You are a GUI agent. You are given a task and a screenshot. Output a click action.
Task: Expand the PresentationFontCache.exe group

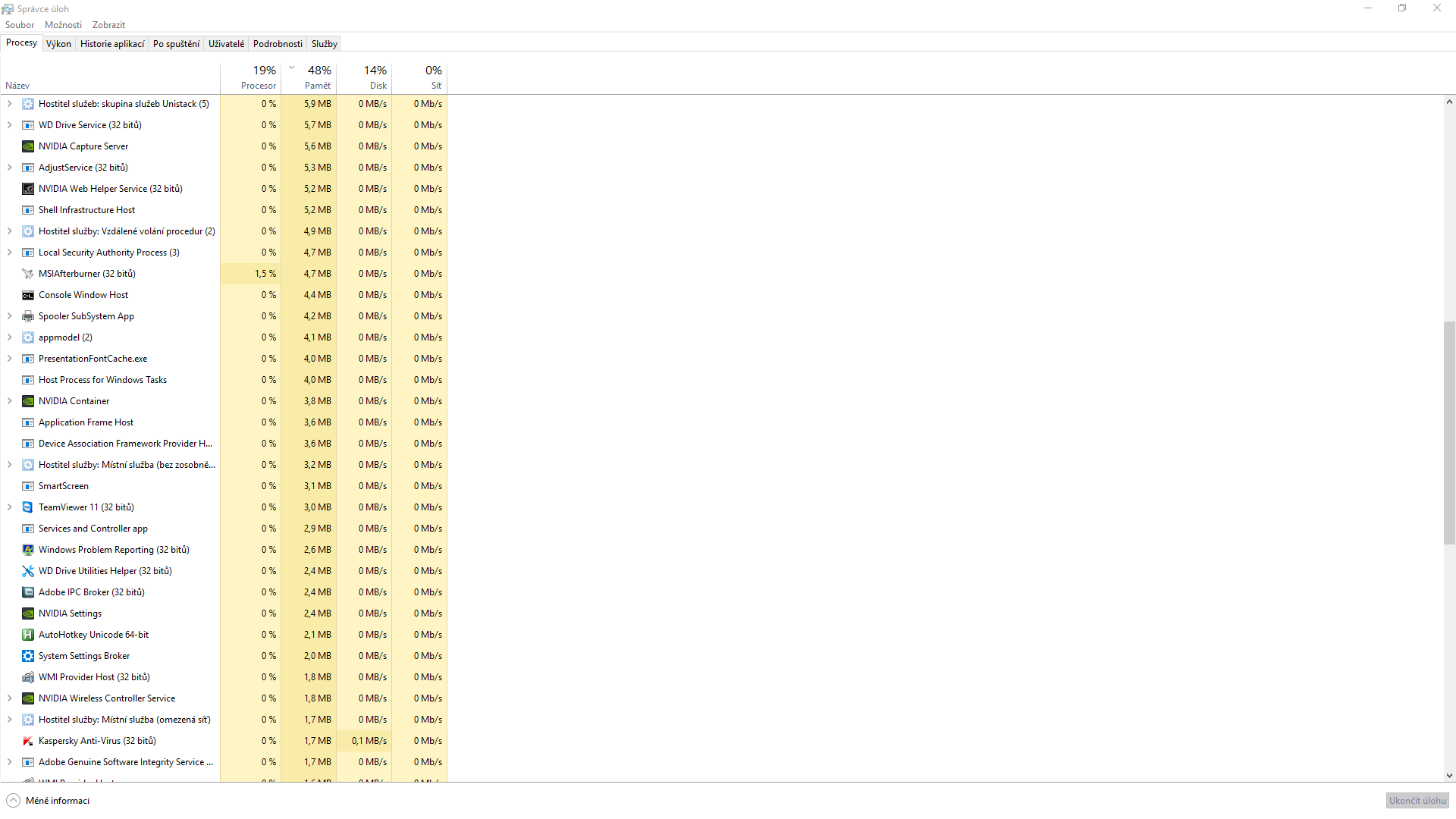(10, 359)
